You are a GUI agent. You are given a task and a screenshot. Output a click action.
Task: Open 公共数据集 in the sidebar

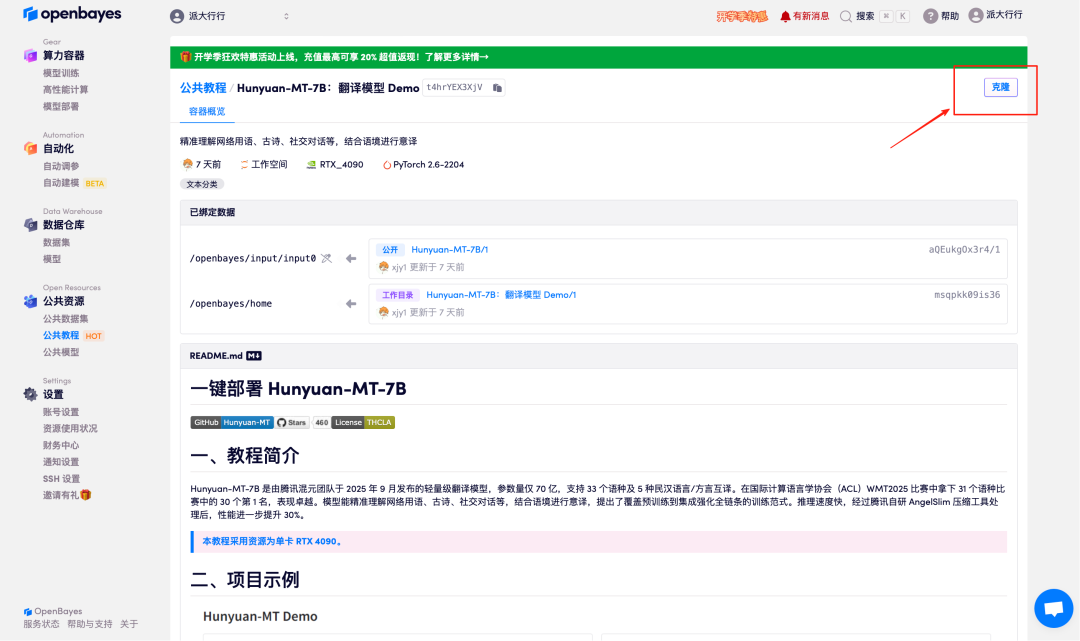(65, 319)
